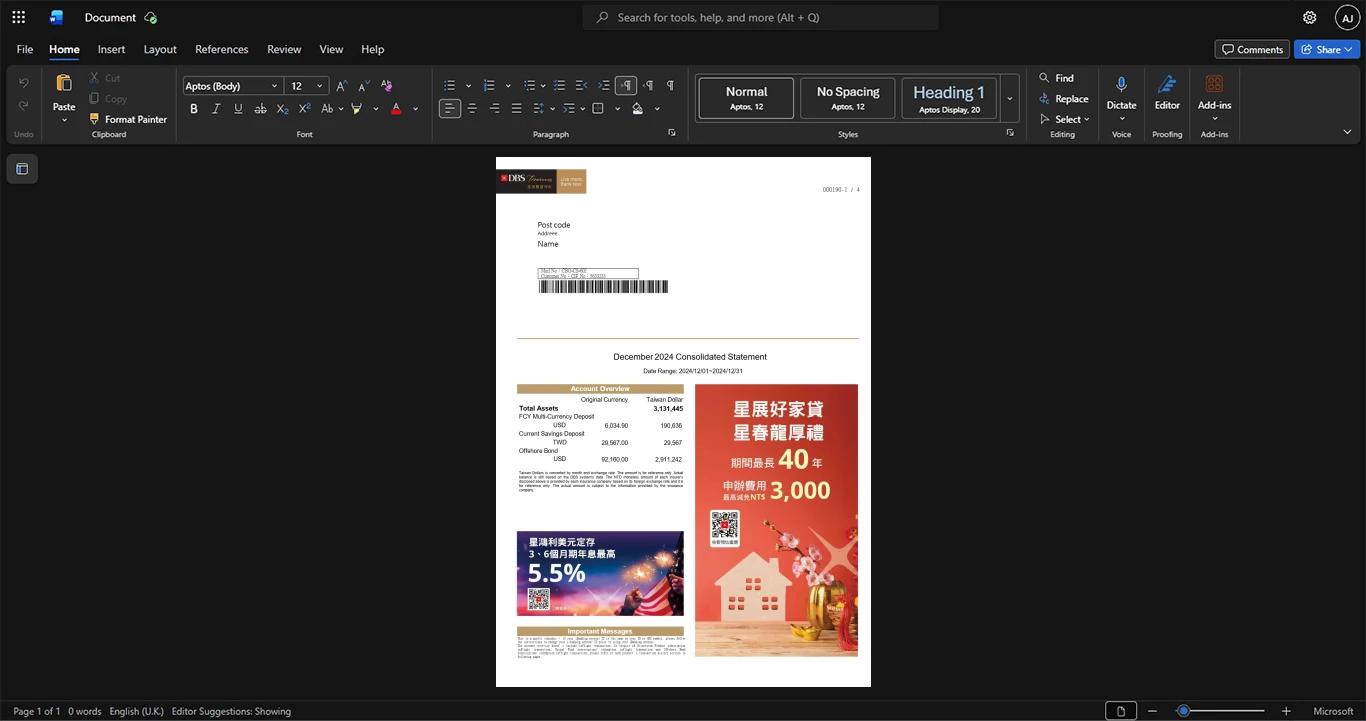Open the Editor proofing tool

click(x=1167, y=92)
